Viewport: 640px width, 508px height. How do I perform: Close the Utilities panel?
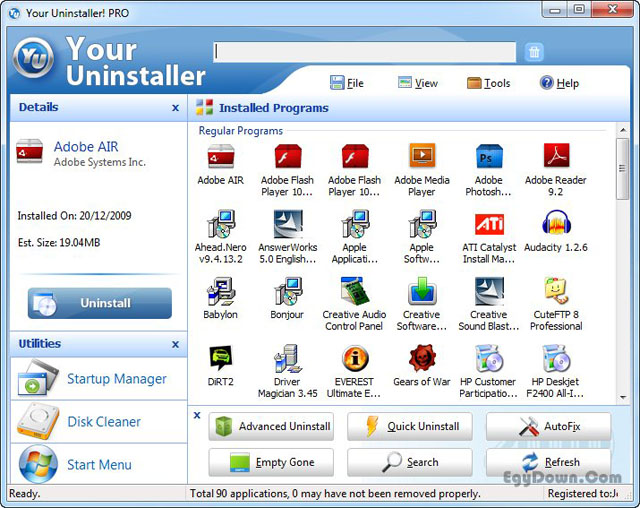(x=176, y=344)
